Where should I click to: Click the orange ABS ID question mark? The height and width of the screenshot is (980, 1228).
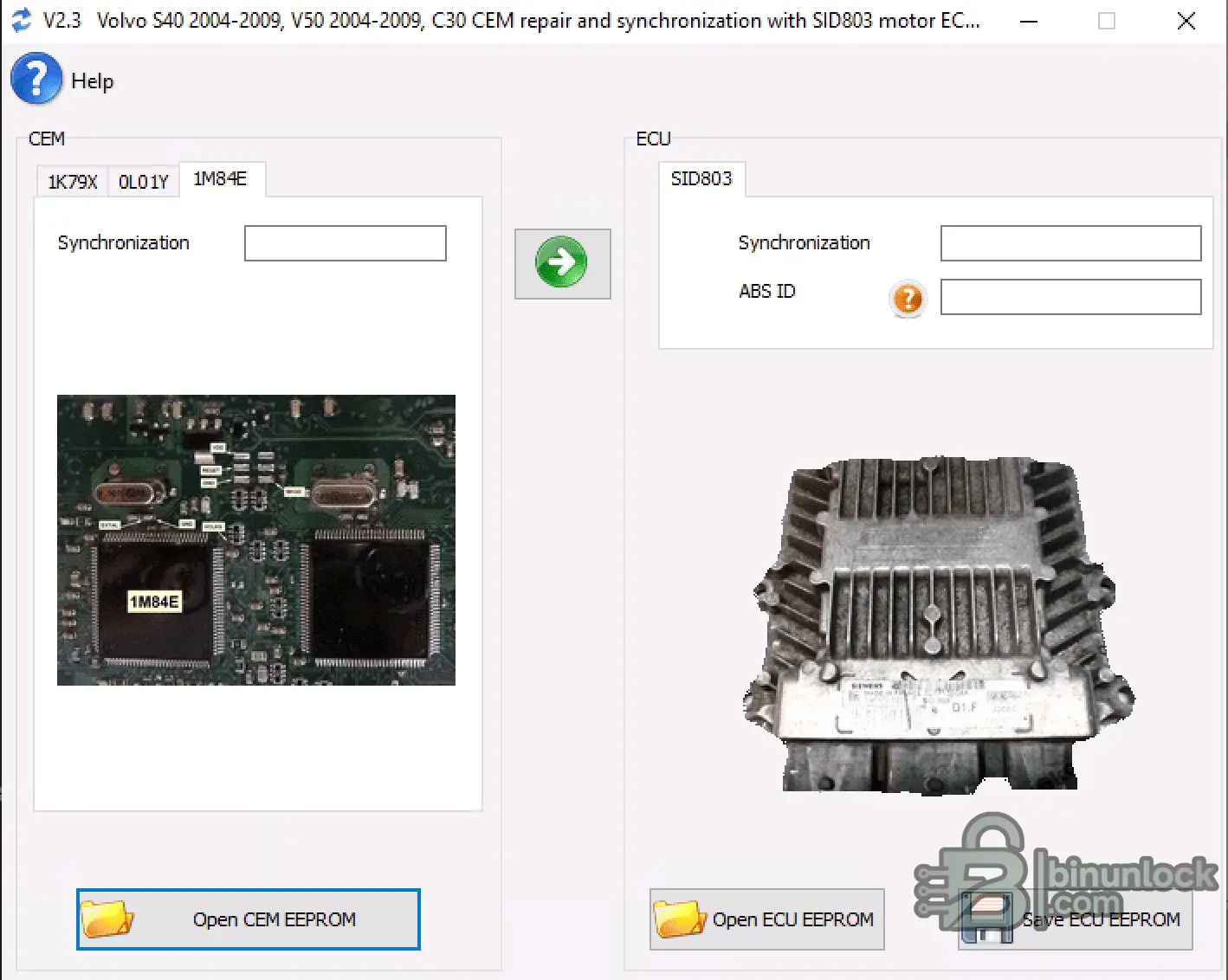[x=908, y=300]
